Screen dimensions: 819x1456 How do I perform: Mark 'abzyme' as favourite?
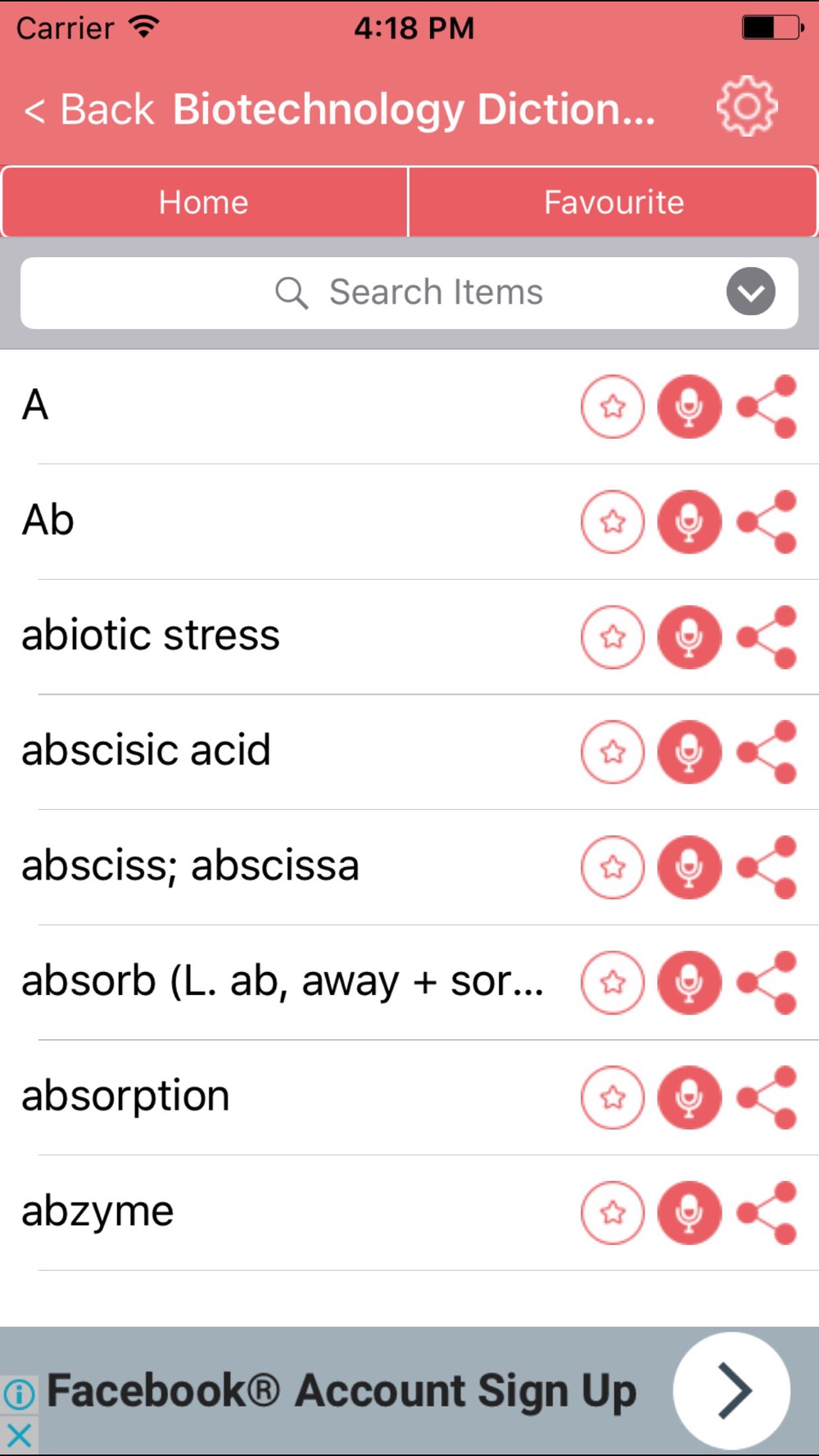pyautogui.click(x=613, y=1213)
